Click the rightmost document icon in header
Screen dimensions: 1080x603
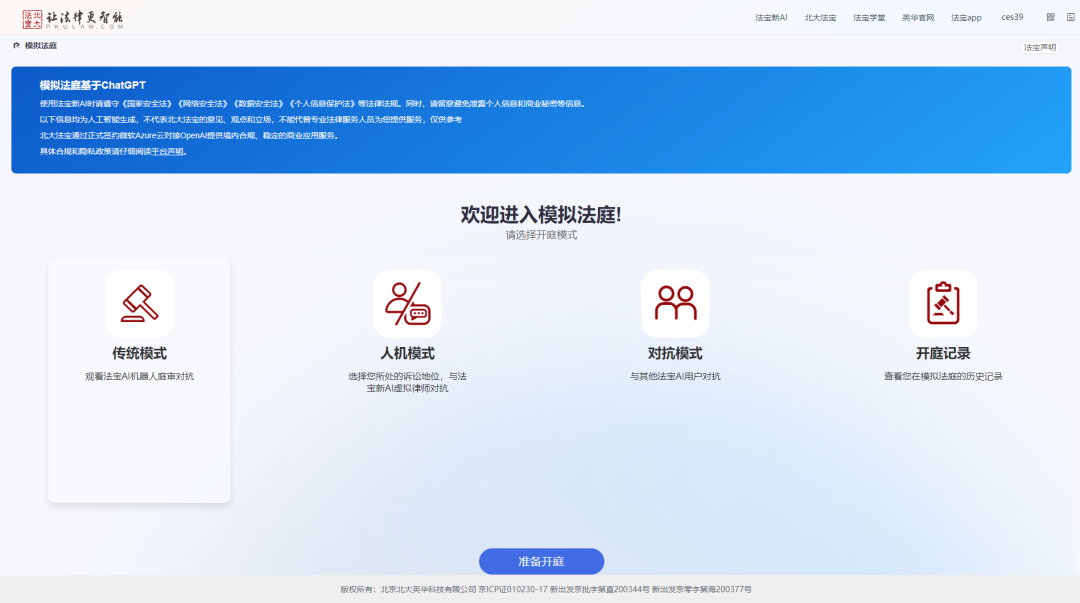(x=1069, y=17)
